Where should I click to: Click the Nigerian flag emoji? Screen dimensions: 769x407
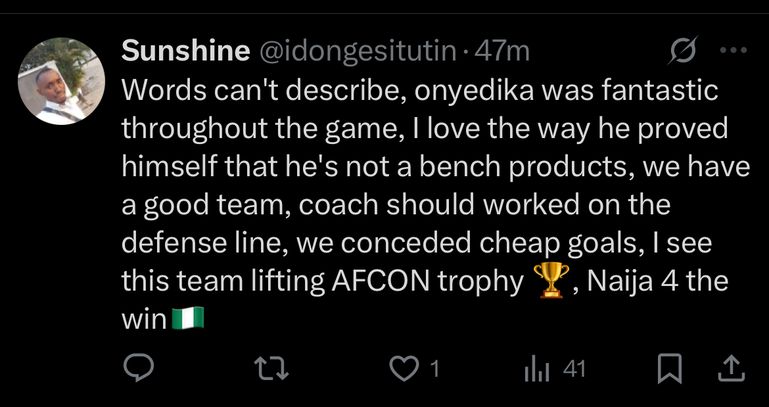click(187, 320)
